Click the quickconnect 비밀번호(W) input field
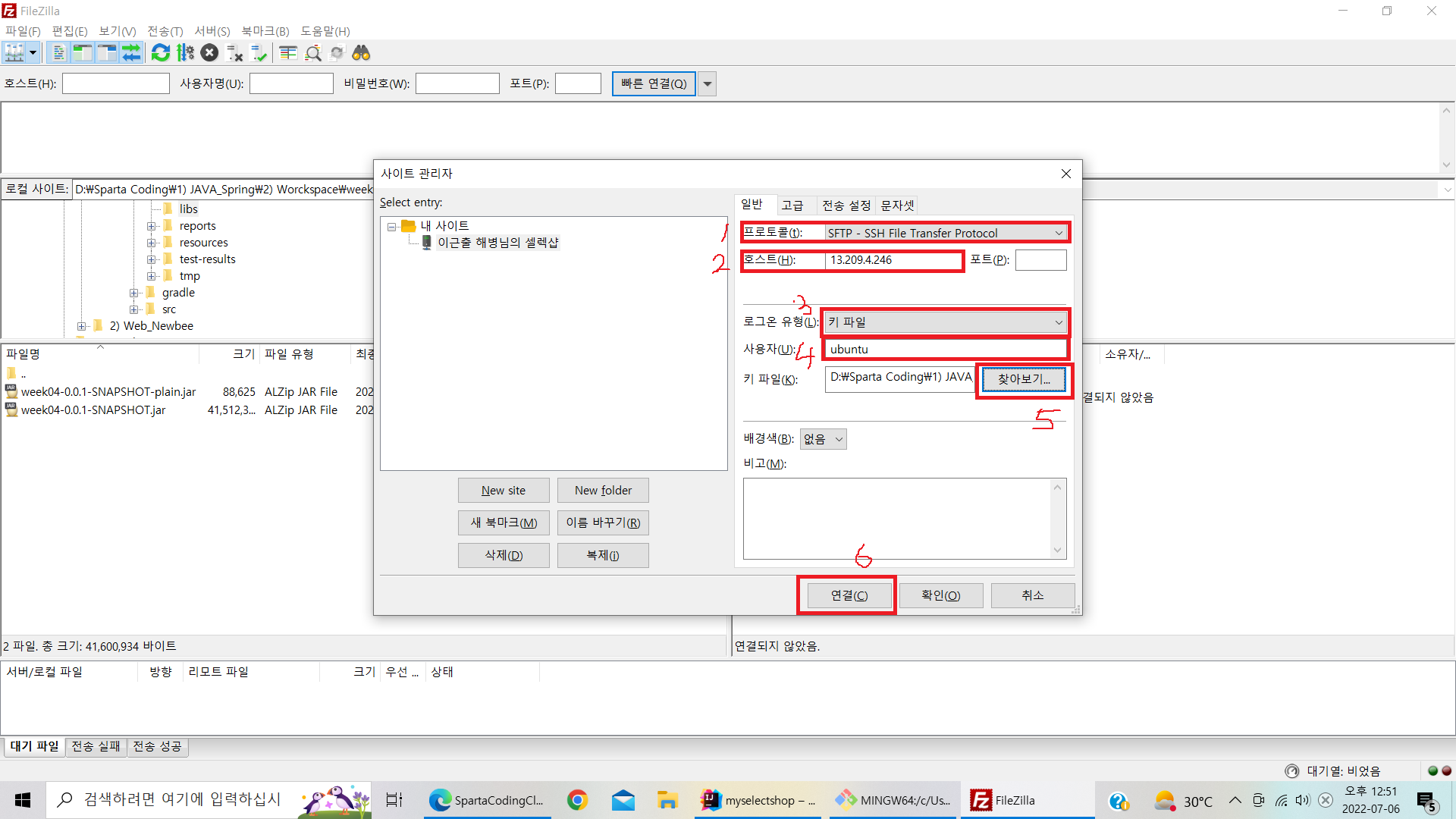 coord(457,83)
